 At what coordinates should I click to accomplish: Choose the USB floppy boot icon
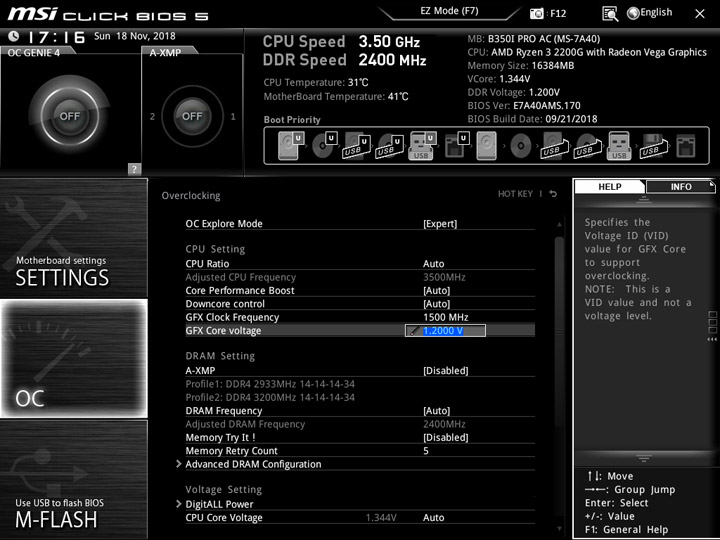coord(653,146)
